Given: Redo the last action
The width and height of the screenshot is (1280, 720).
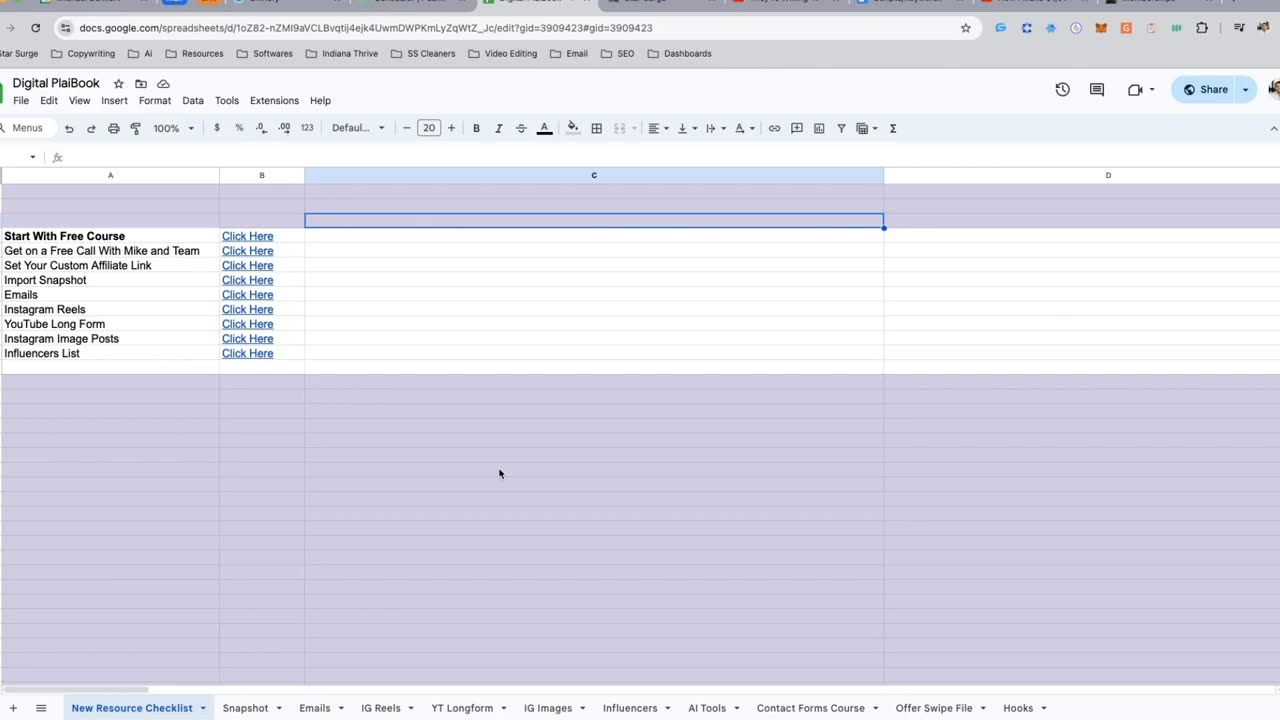Looking at the screenshot, I should [x=91, y=128].
